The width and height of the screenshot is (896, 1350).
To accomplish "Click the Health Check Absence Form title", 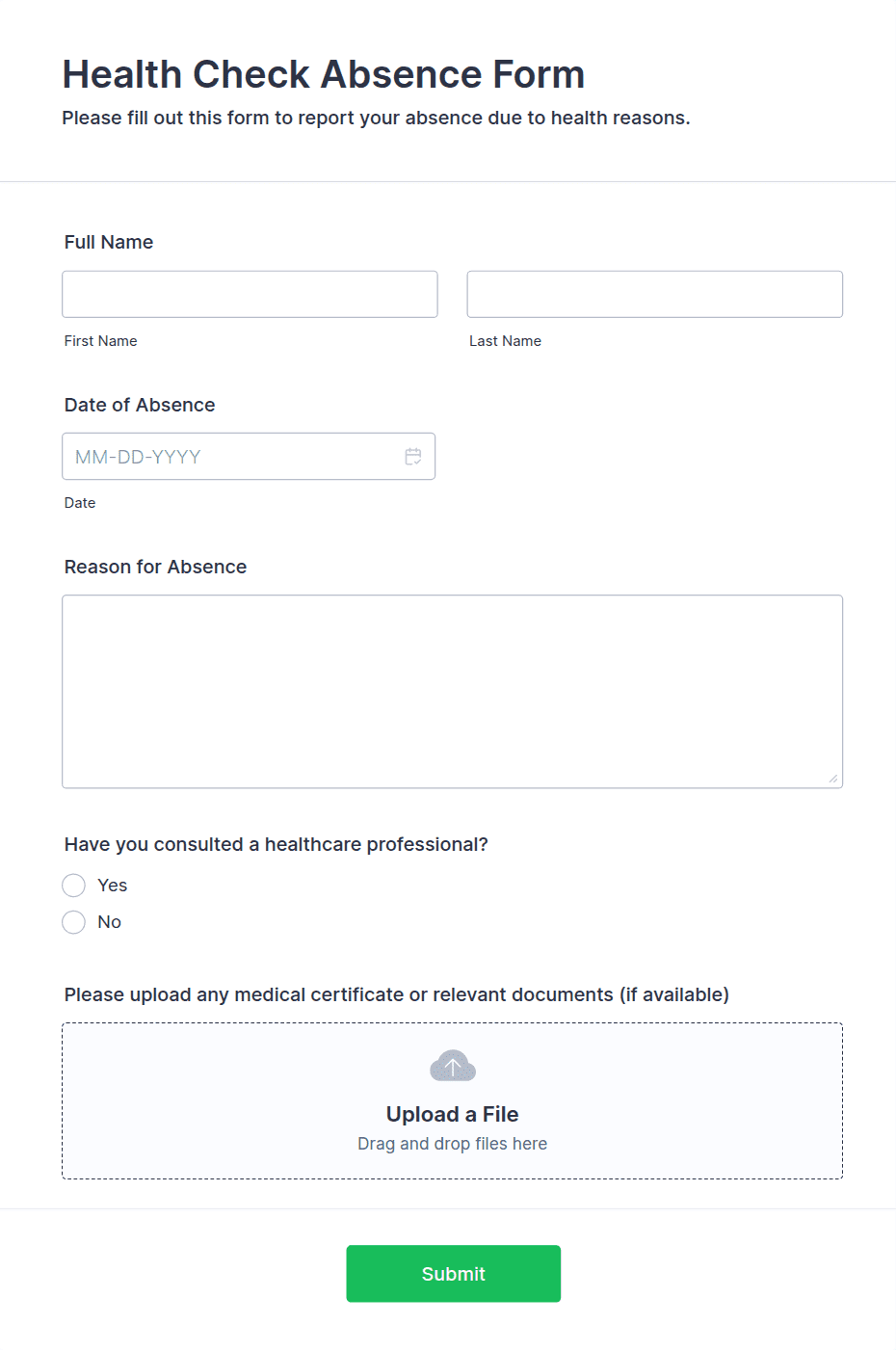I will point(323,74).
